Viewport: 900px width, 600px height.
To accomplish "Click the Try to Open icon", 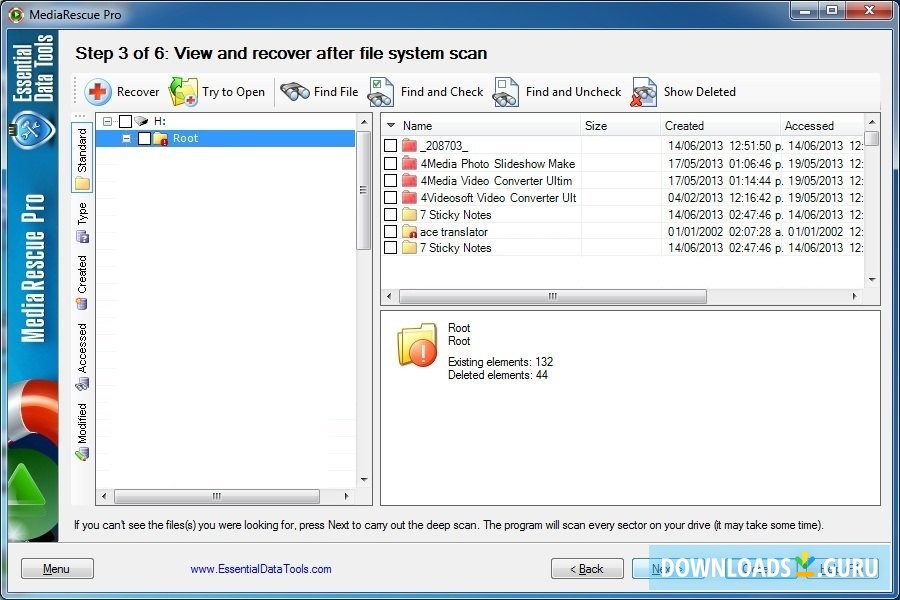I will pos(183,92).
